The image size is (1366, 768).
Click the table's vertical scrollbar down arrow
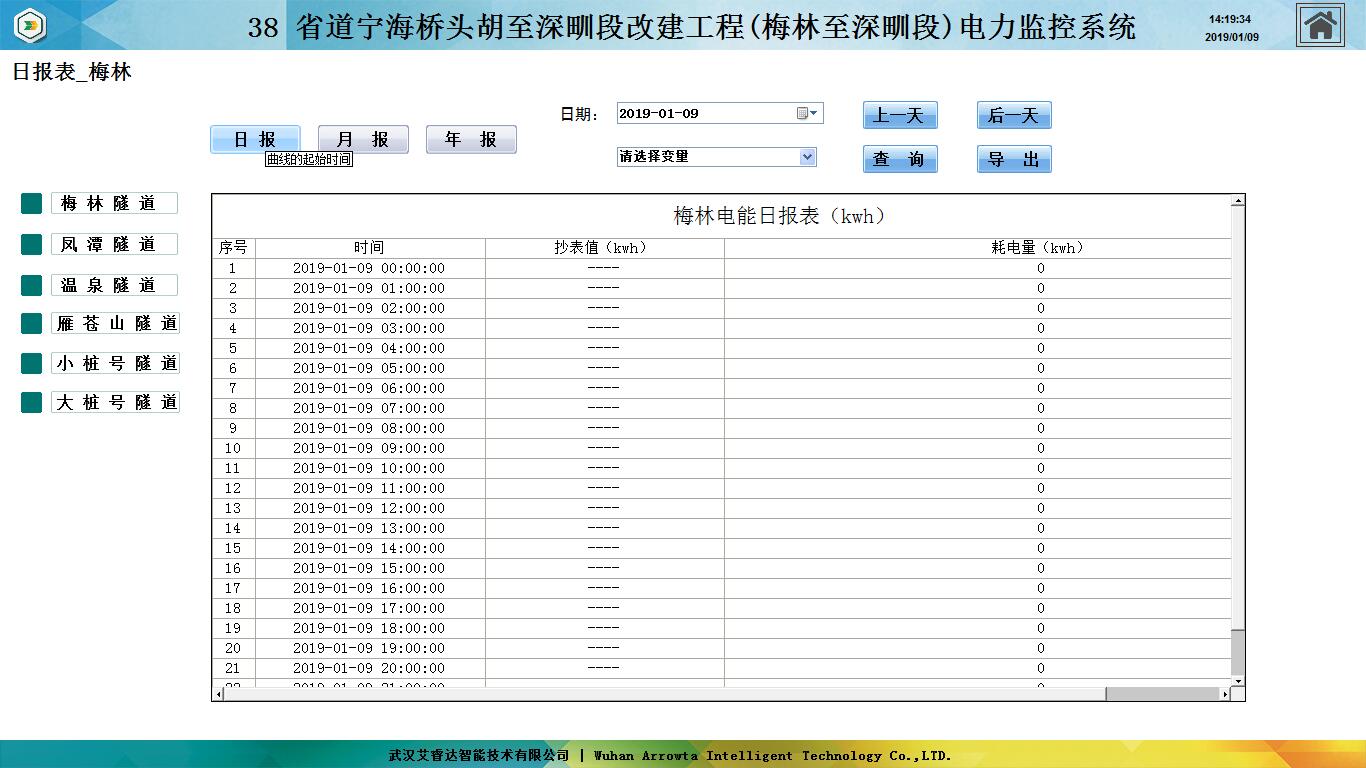point(1238,681)
